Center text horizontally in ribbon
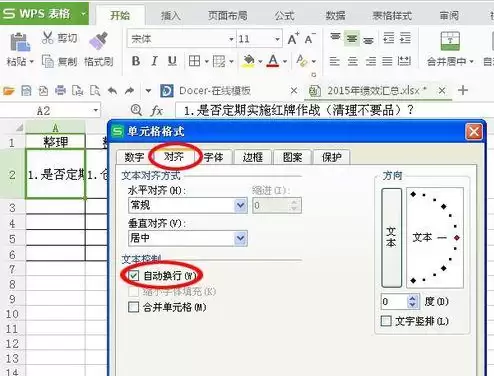Image resolution: width=494 pixels, height=376 pixels. coord(353,61)
